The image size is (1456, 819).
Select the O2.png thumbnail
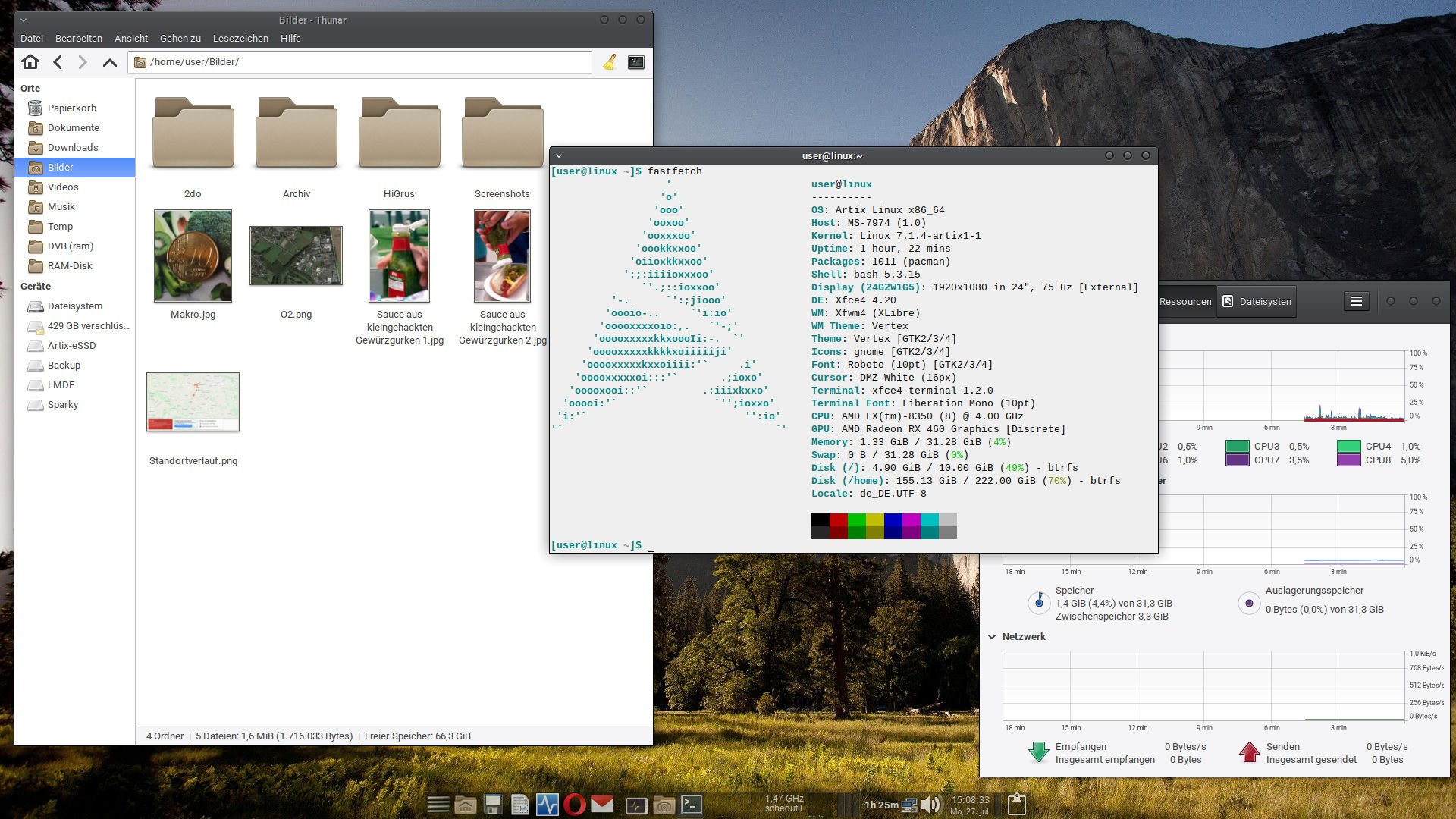(296, 256)
